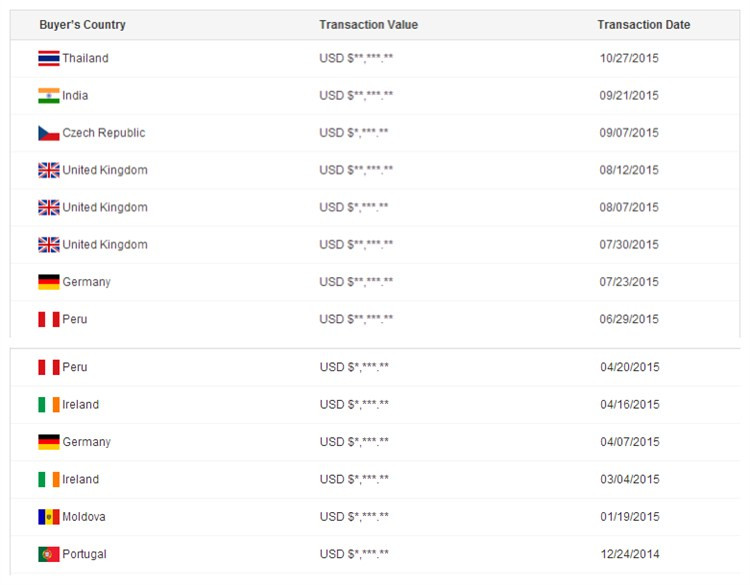Click the Moldova flag icon
The image size is (750, 585).
tap(49, 517)
